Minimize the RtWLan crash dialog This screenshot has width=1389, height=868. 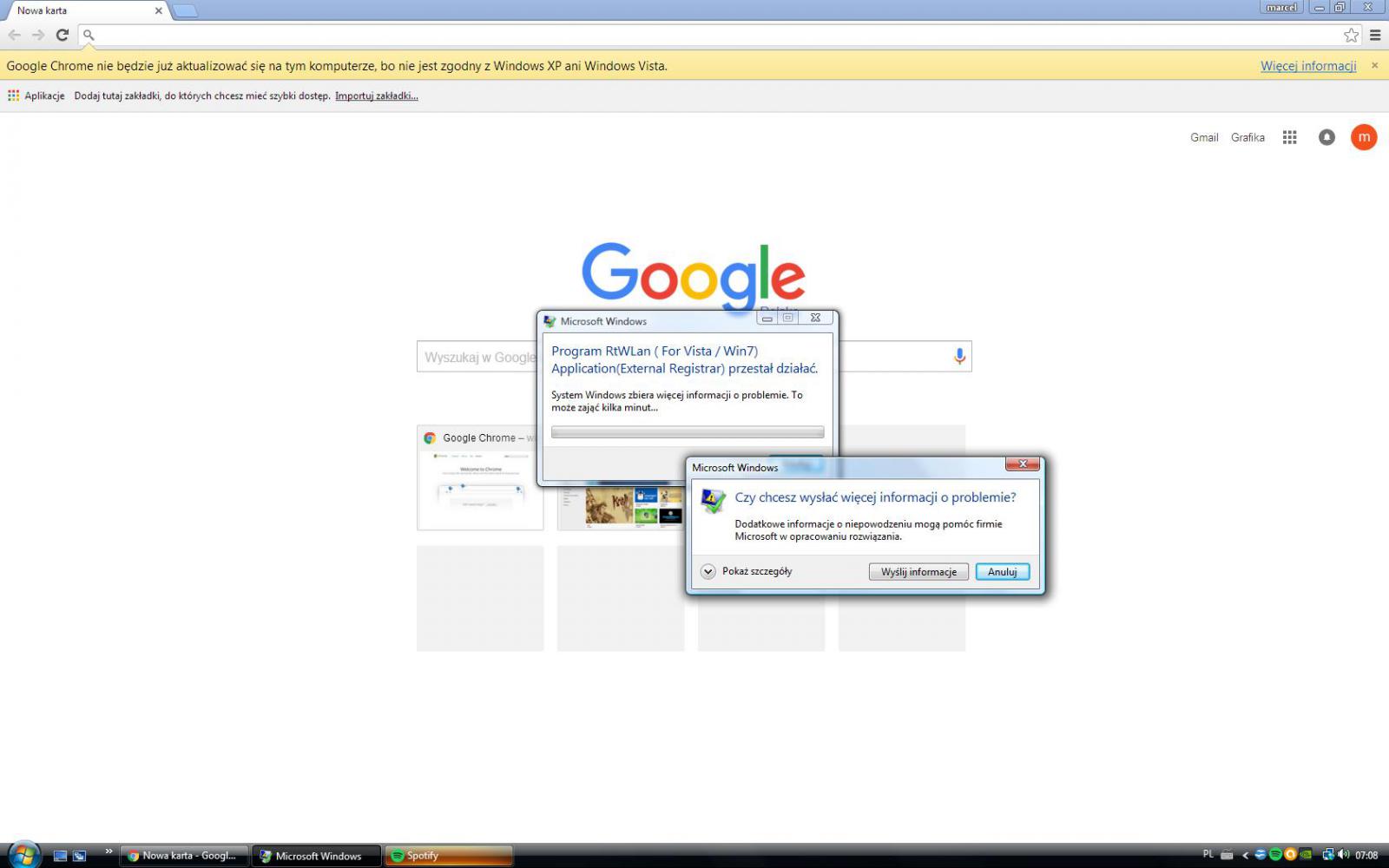[767, 318]
